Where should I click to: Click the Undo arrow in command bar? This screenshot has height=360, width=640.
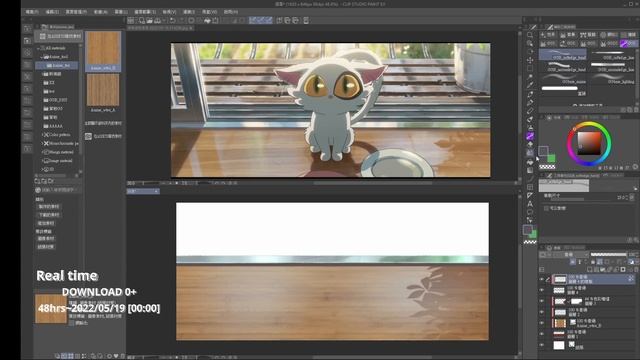coord(173,20)
